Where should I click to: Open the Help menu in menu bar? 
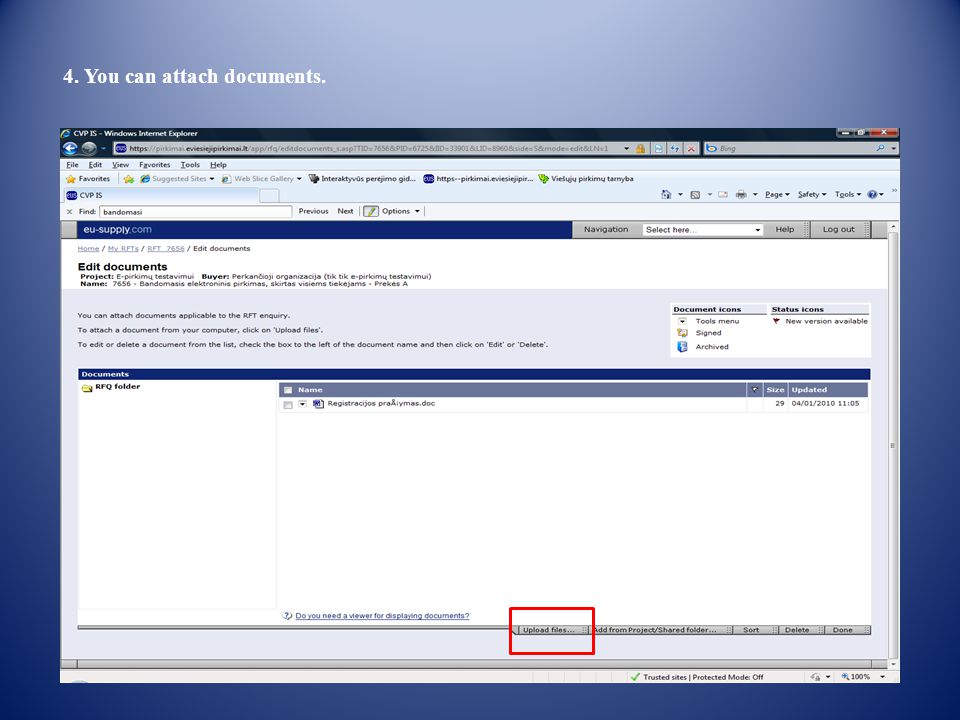(x=219, y=165)
